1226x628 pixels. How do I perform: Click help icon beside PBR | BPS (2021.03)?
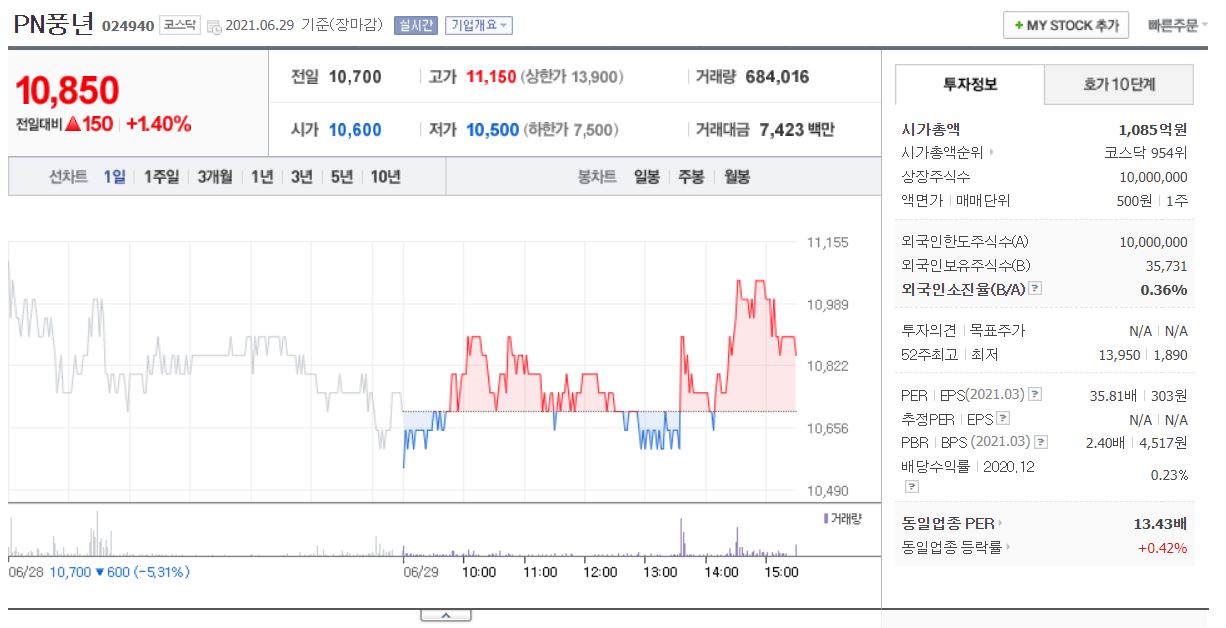click(1042, 442)
